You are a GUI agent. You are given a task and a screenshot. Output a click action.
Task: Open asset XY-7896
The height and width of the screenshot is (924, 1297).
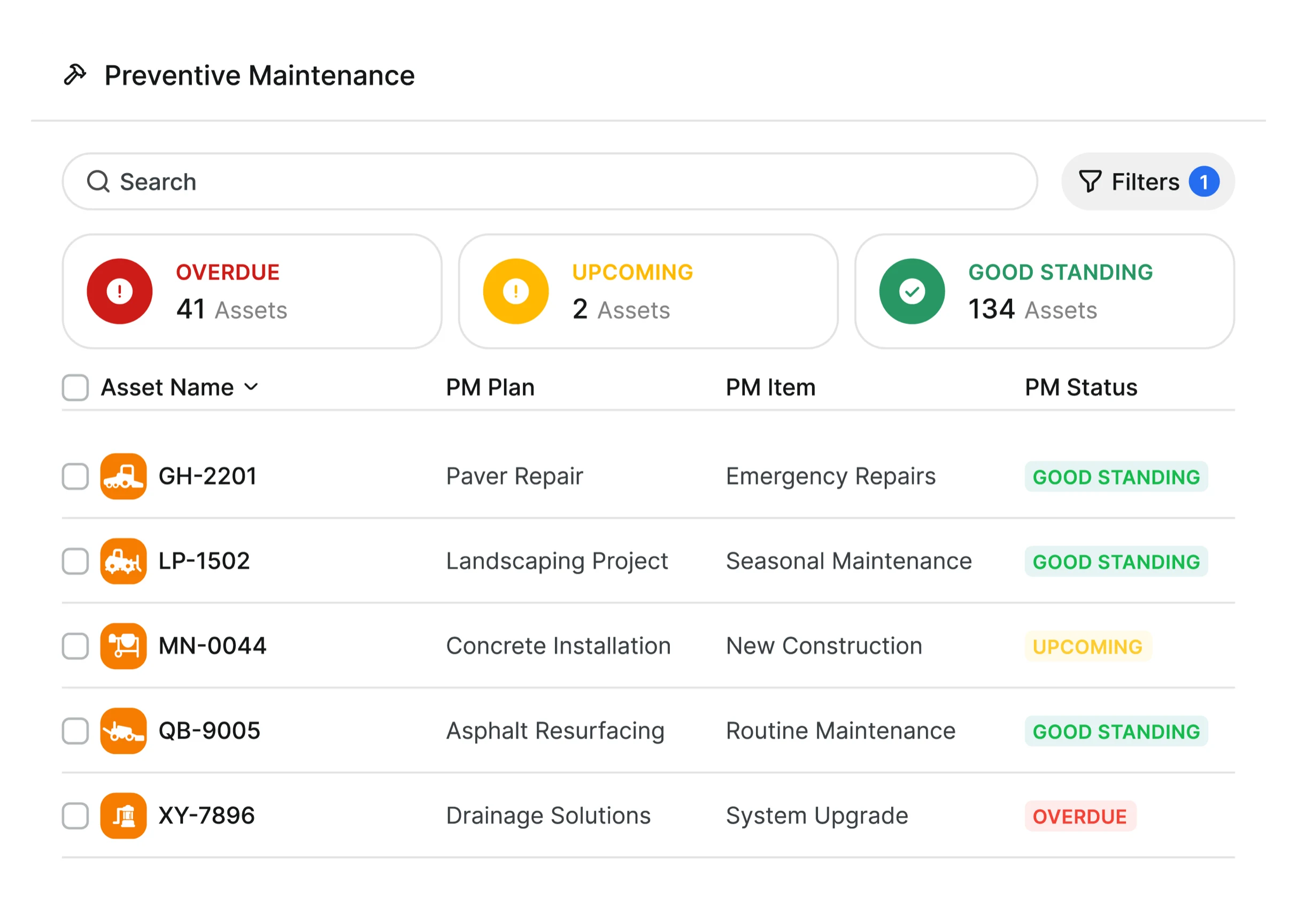point(206,816)
